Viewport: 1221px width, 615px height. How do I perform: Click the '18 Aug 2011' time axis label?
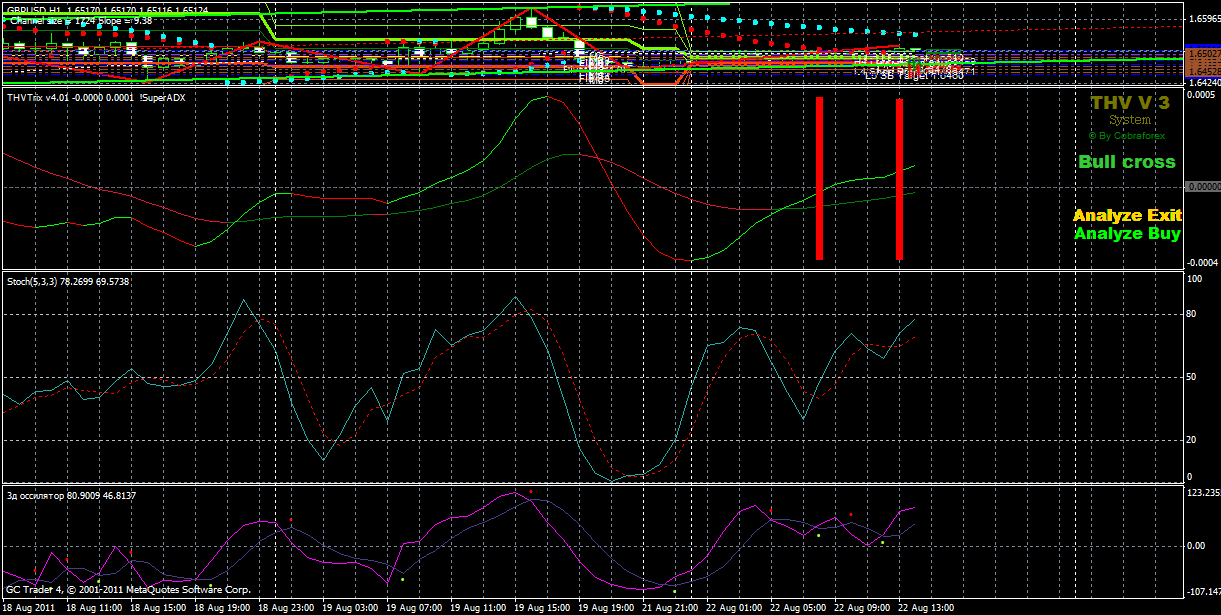pos(29,607)
